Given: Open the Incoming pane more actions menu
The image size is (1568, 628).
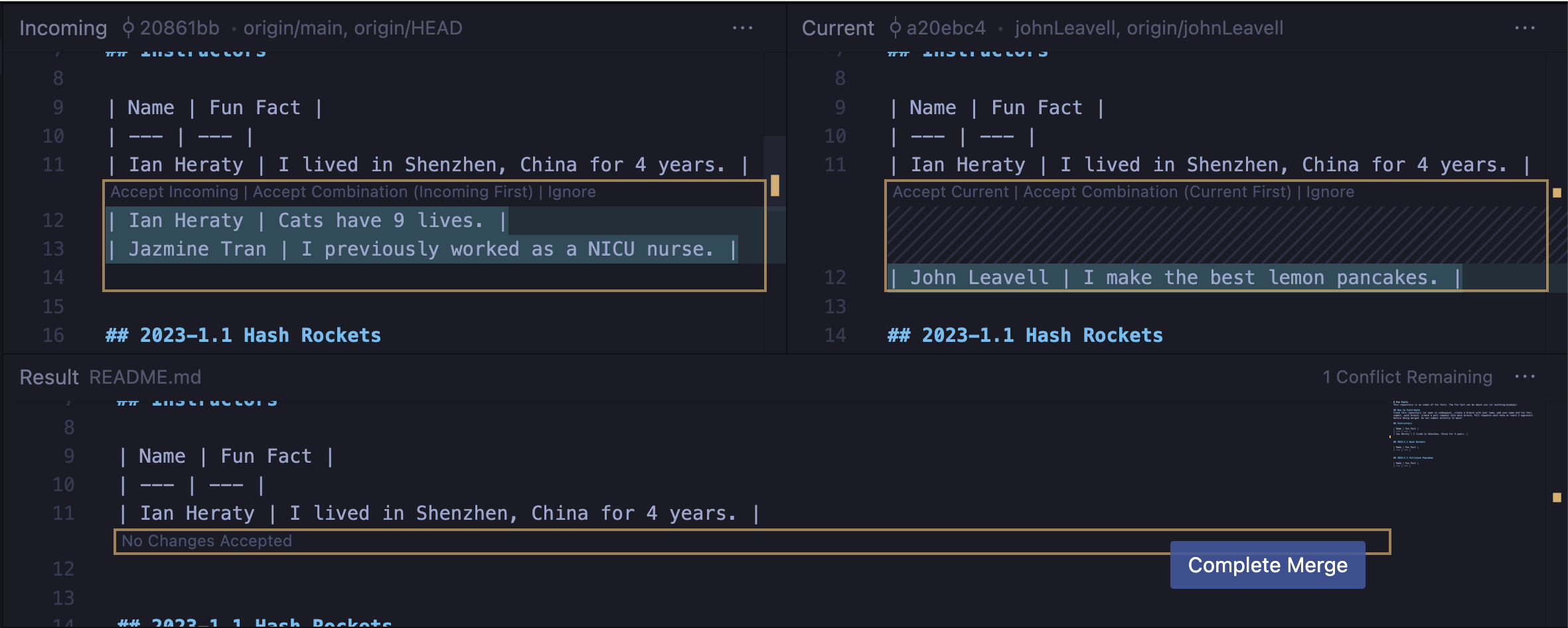Looking at the screenshot, I should point(742,28).
